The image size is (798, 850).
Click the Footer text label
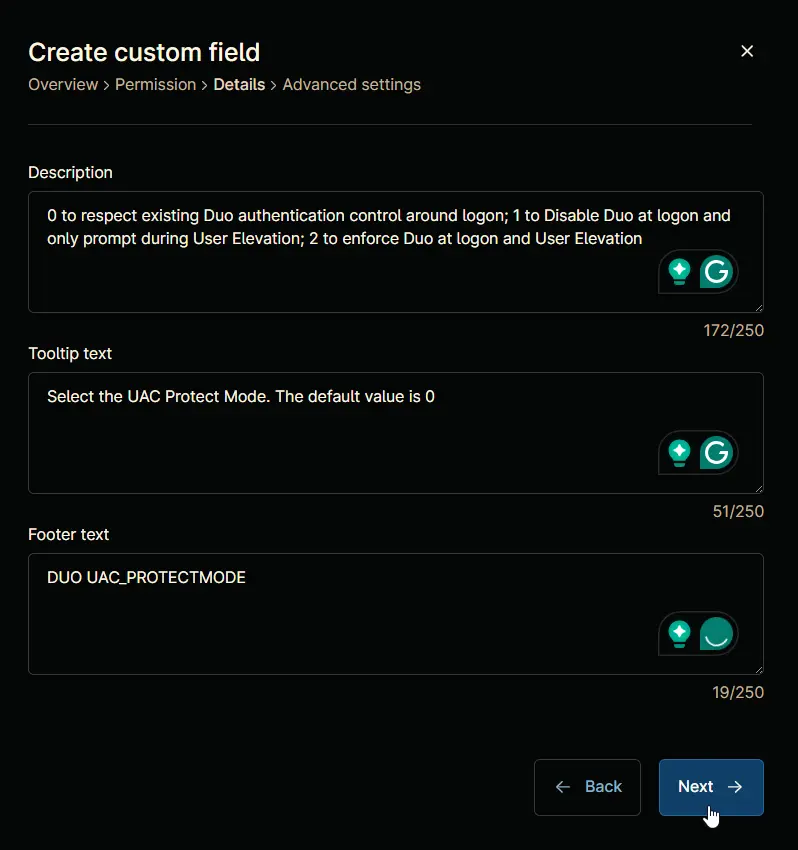[x=68, y=535]
